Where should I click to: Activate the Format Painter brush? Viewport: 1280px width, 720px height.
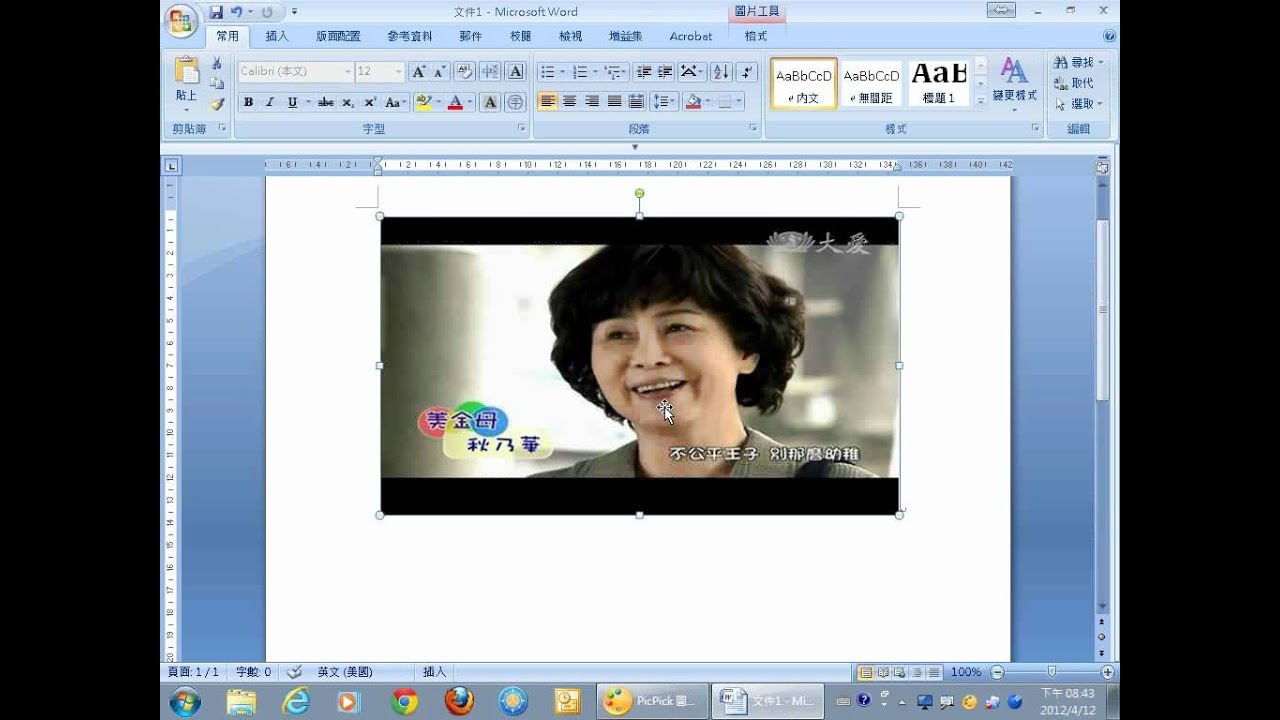pyautogui.click(x=217, y=104)
